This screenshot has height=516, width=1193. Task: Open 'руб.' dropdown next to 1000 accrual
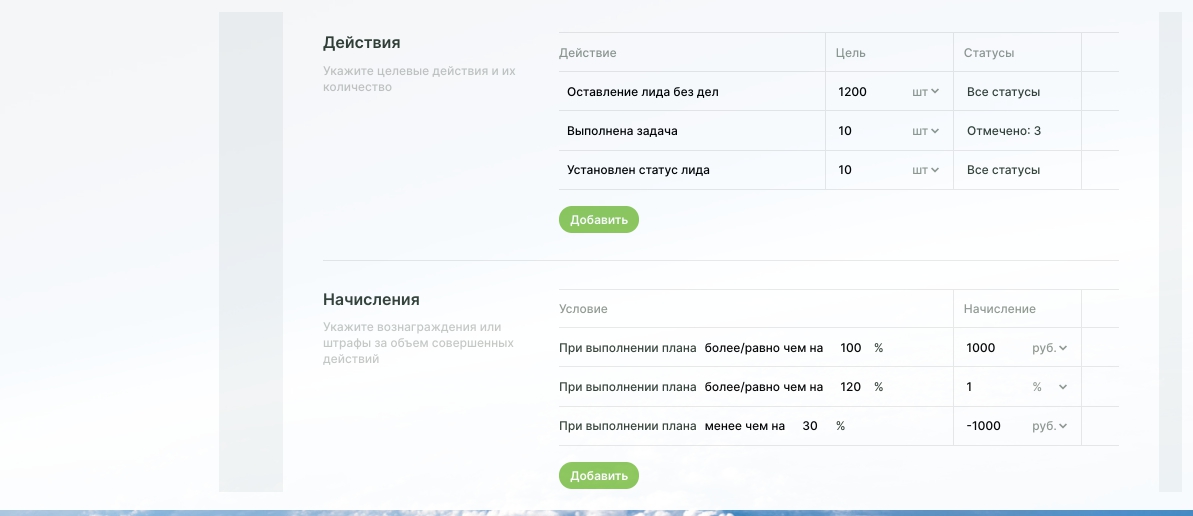(x=1049, y=348)
